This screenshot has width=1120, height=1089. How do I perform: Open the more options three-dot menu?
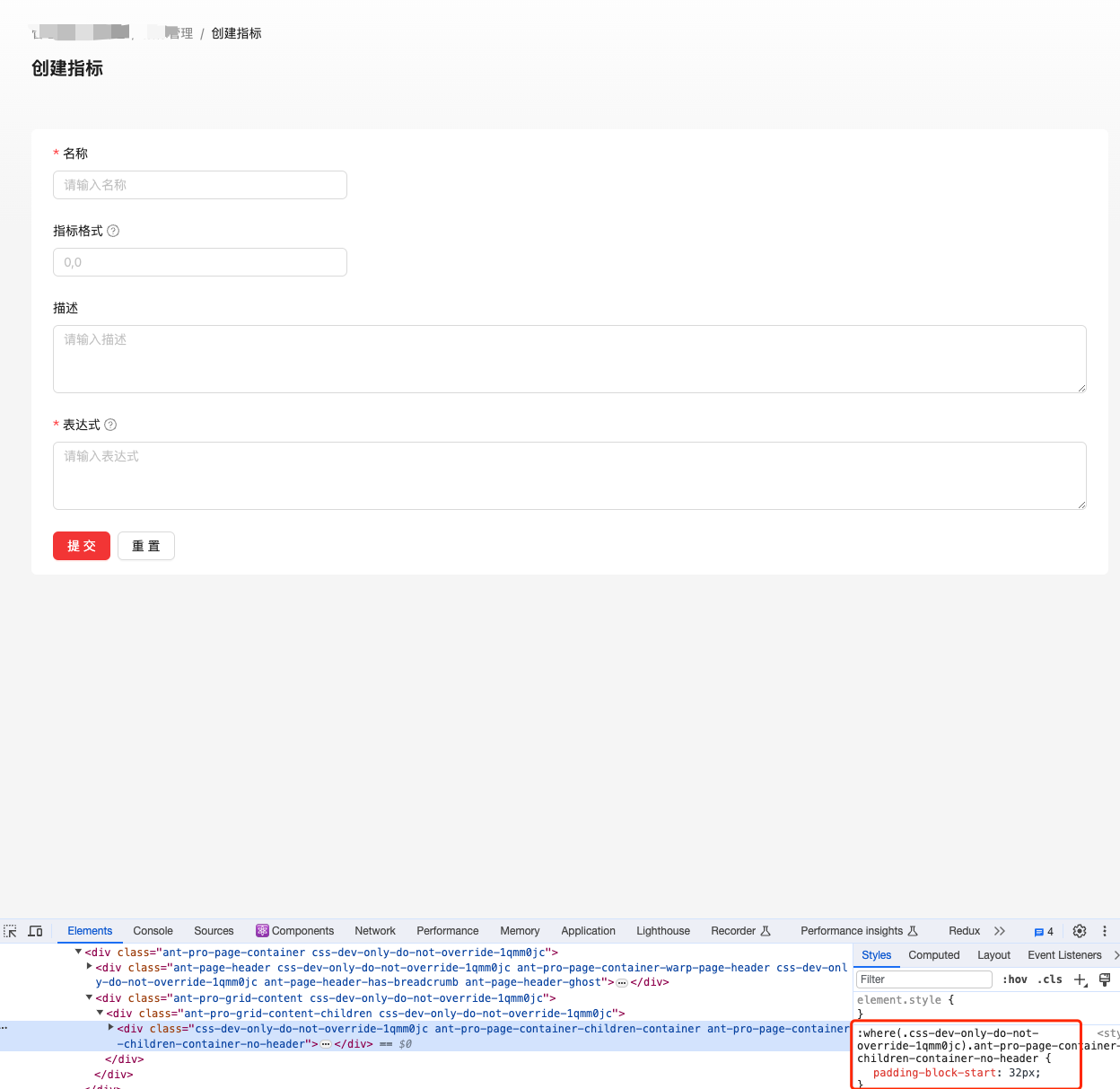click(x=1105, y=931)
